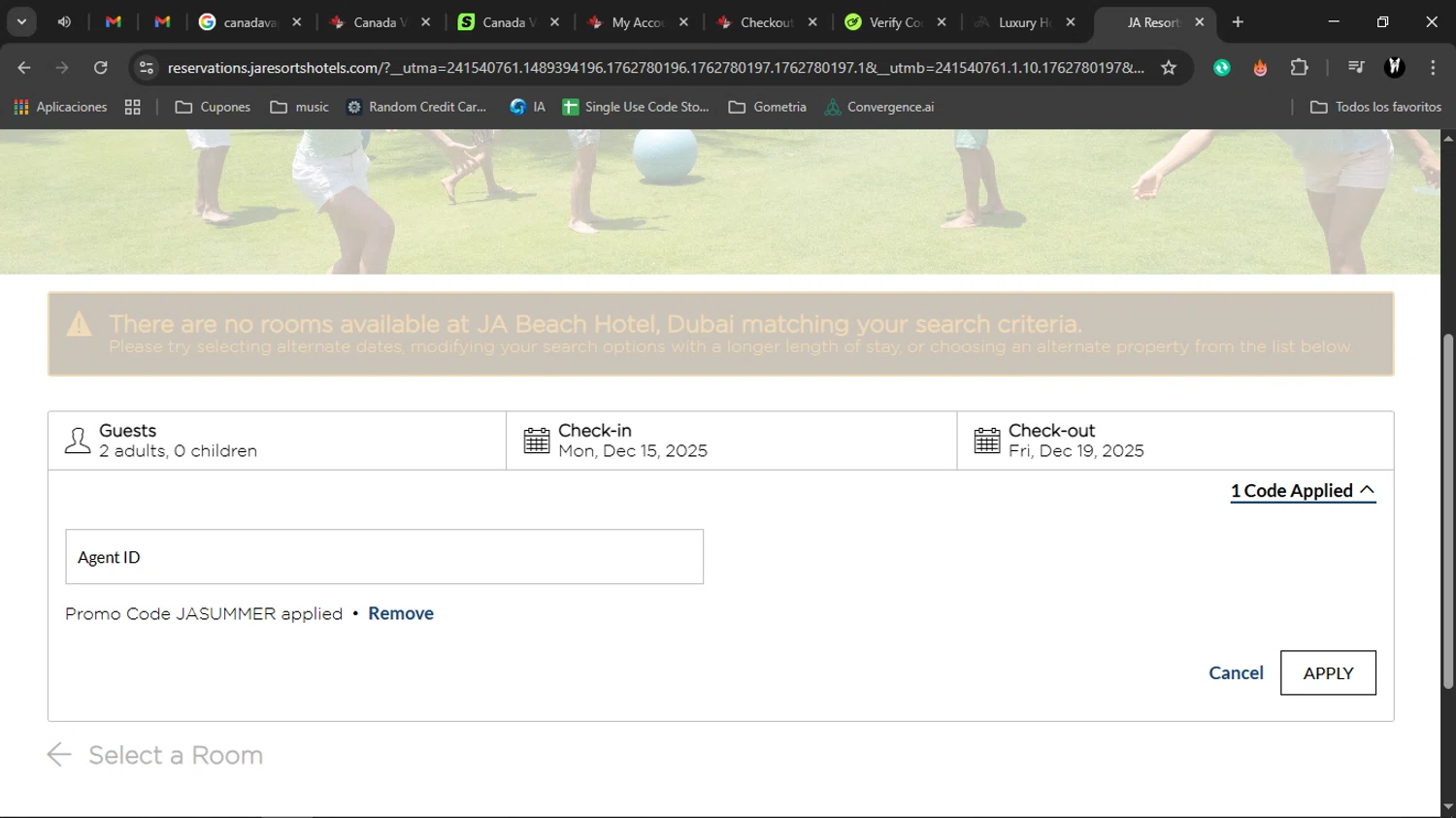
Task: Switch to the canadava Google search tab
Action: point(250,21)
